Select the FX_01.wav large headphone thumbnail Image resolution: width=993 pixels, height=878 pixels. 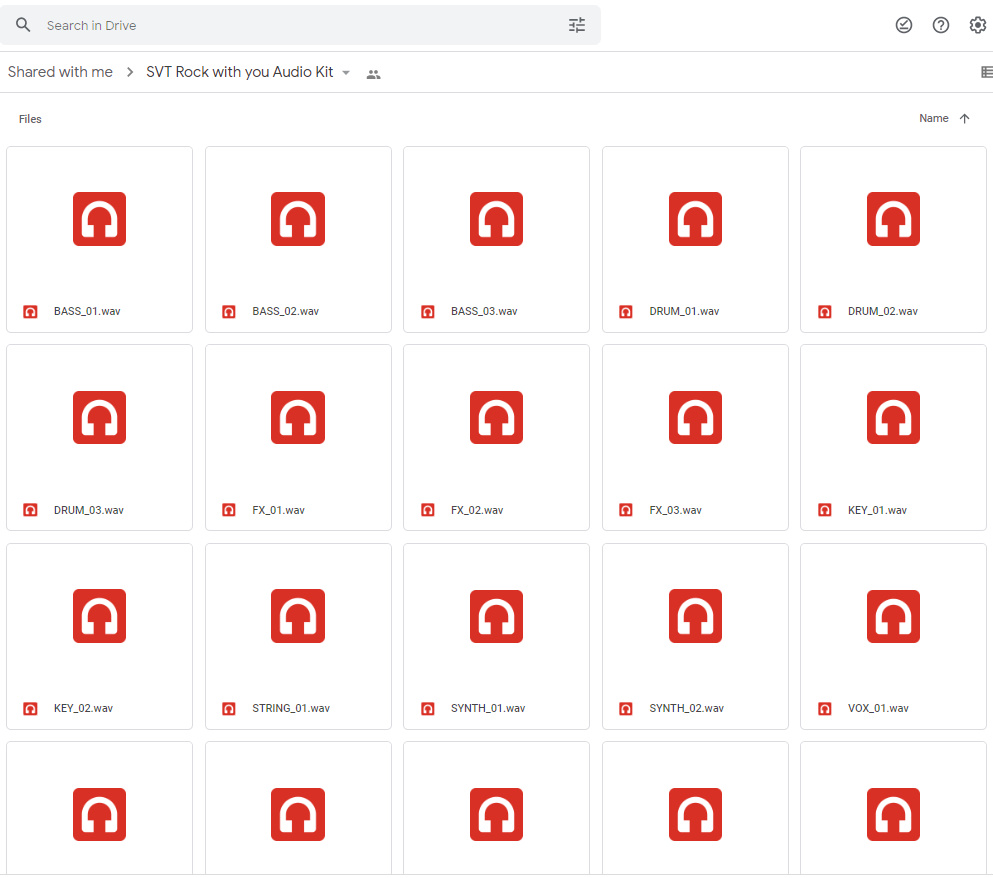pos(298,417)
